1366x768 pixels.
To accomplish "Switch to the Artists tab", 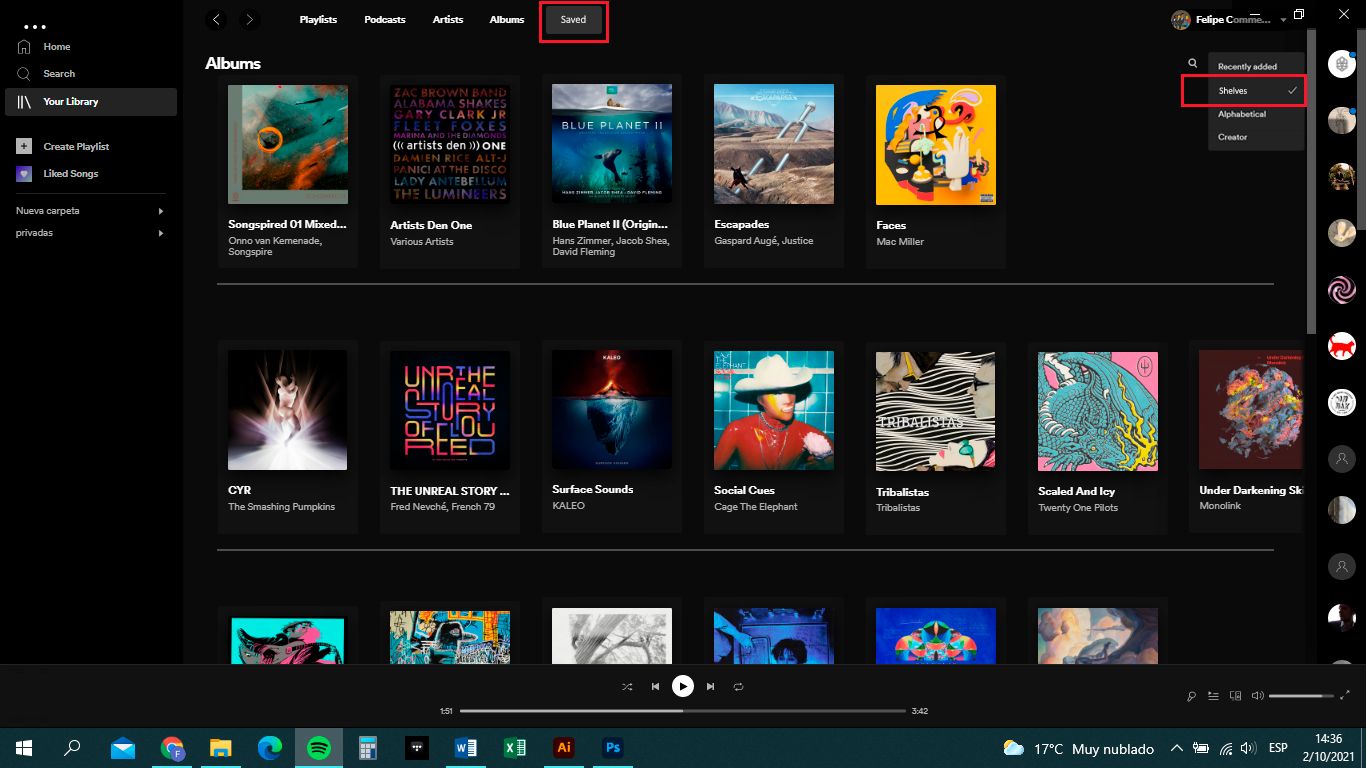I will pos(447,19).
